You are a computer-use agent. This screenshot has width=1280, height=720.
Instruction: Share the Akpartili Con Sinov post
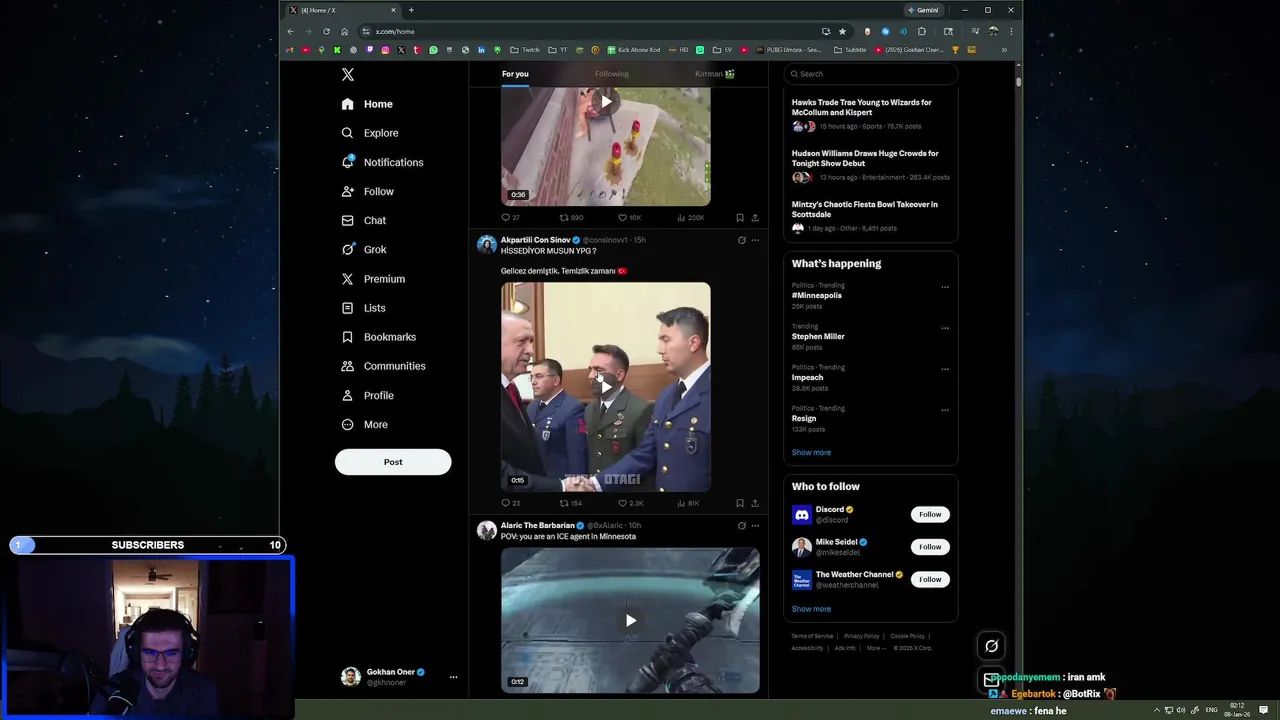755,503
